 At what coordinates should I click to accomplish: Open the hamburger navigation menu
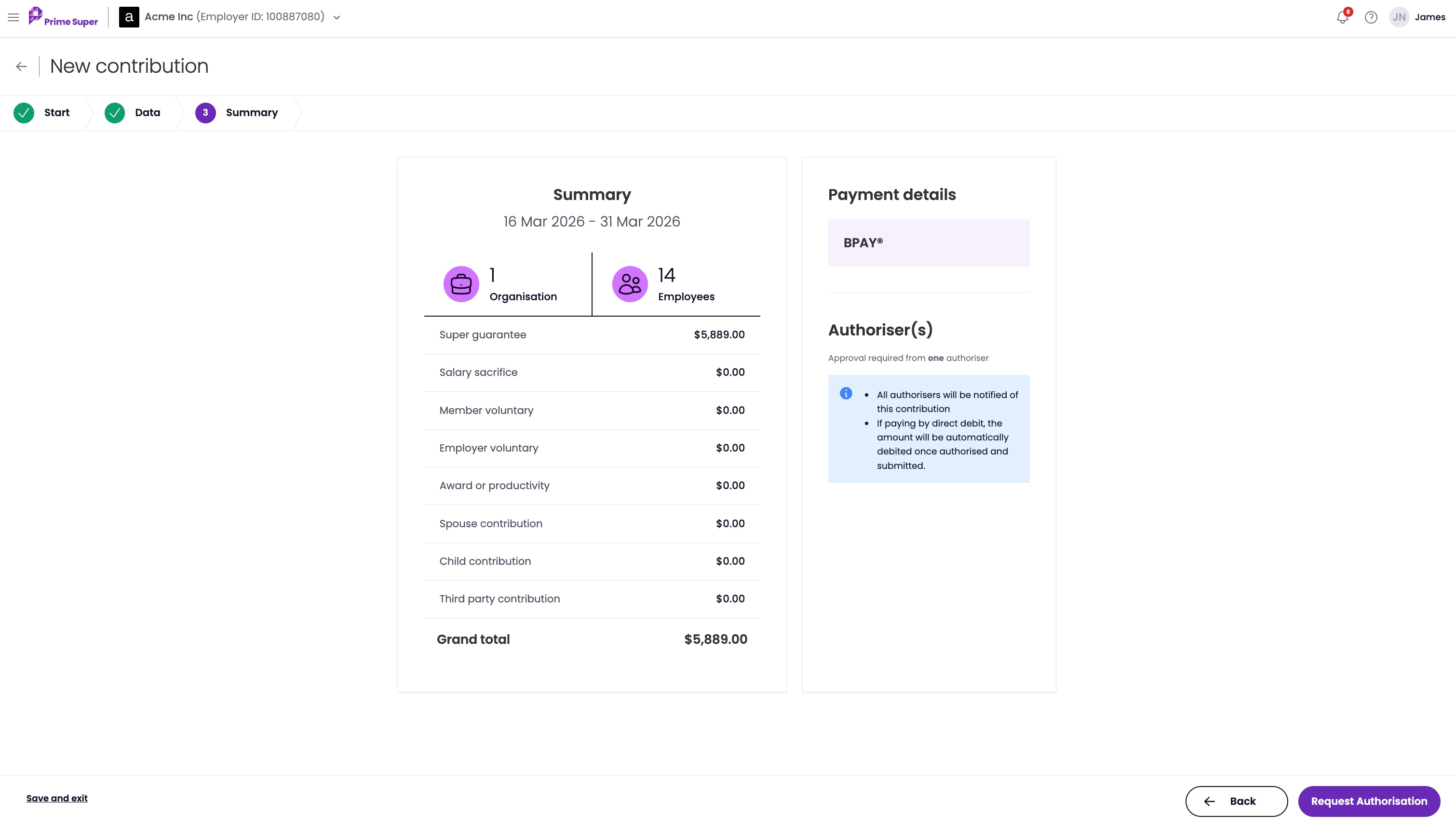click(13, 17)
